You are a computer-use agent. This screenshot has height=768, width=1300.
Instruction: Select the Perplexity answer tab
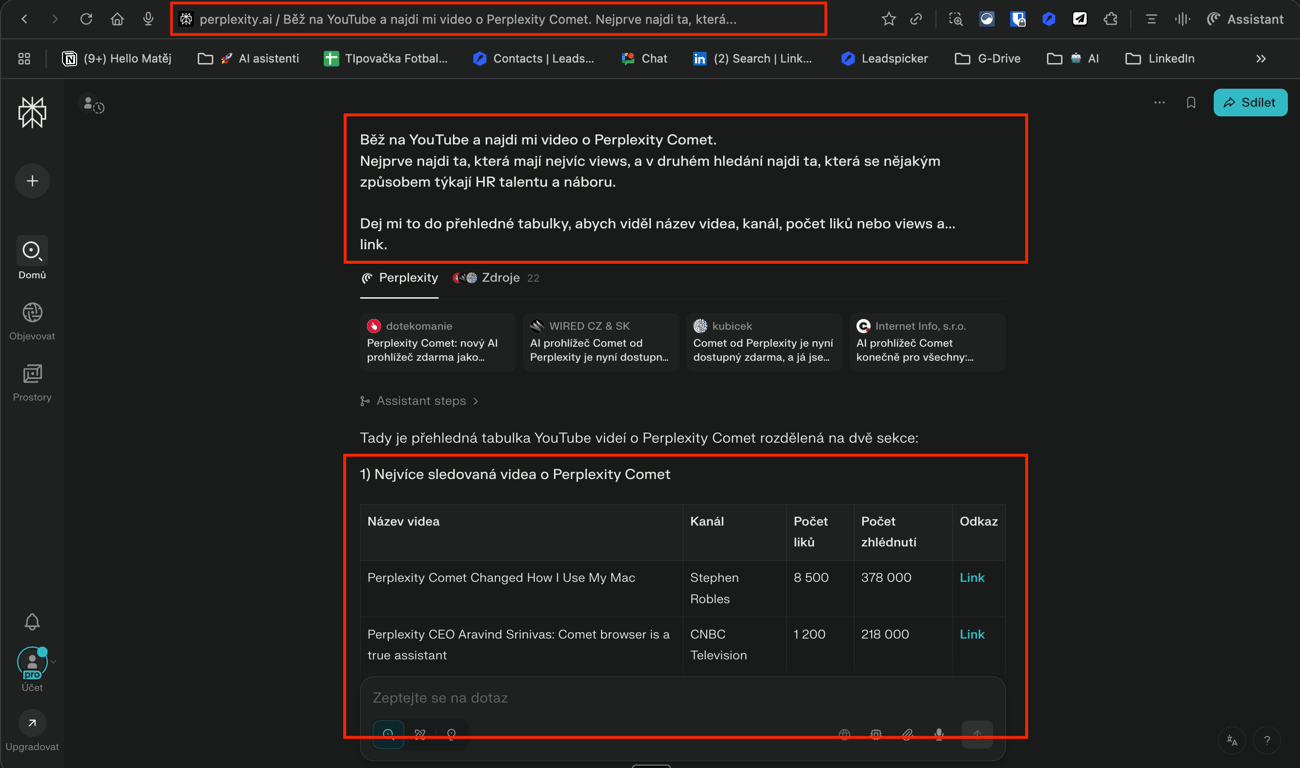pos(399,278)
